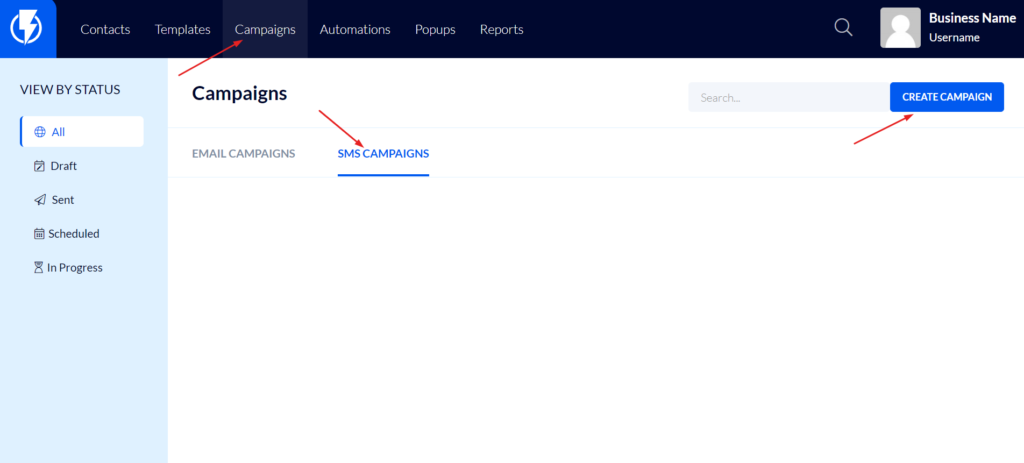Filter campaigns by Draft status
Image resolution: width=1024 pixels, height=463 pixels.
(x=56, y=166)
